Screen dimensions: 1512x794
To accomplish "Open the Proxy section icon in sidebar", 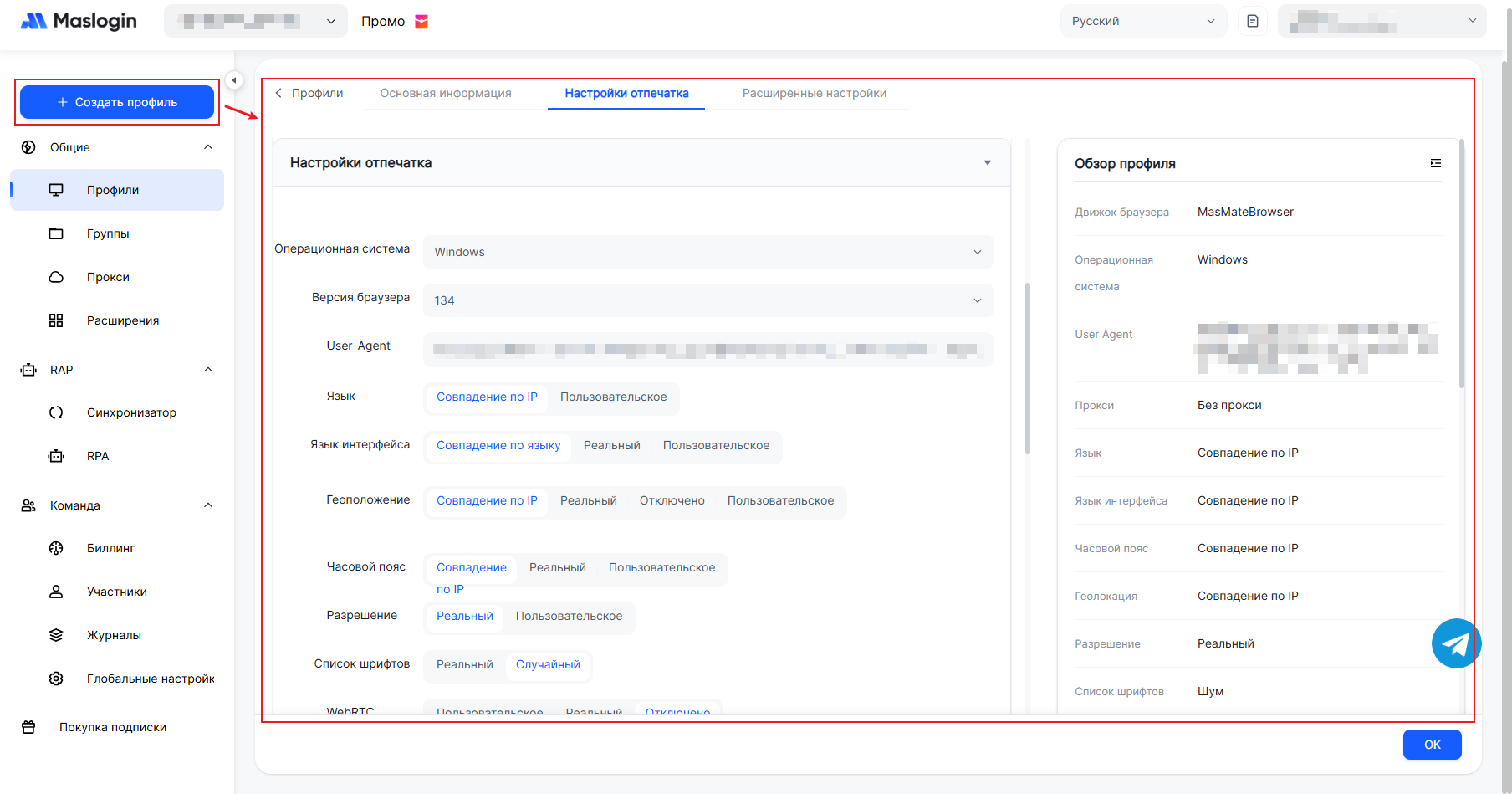I will (x=56, y=277).
